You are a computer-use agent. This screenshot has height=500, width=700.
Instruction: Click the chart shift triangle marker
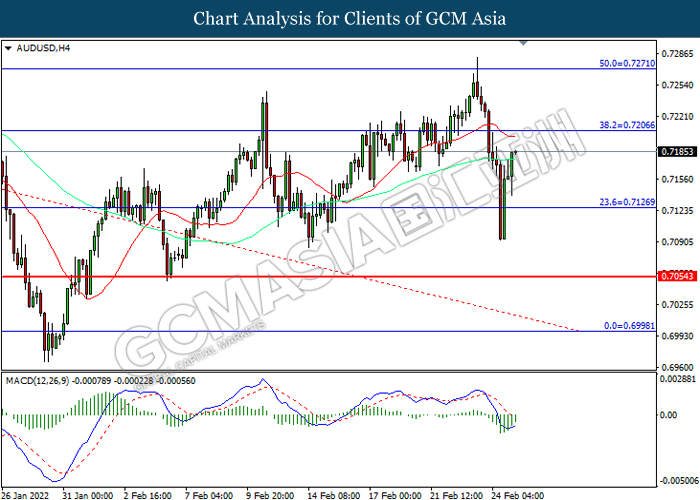523,43
